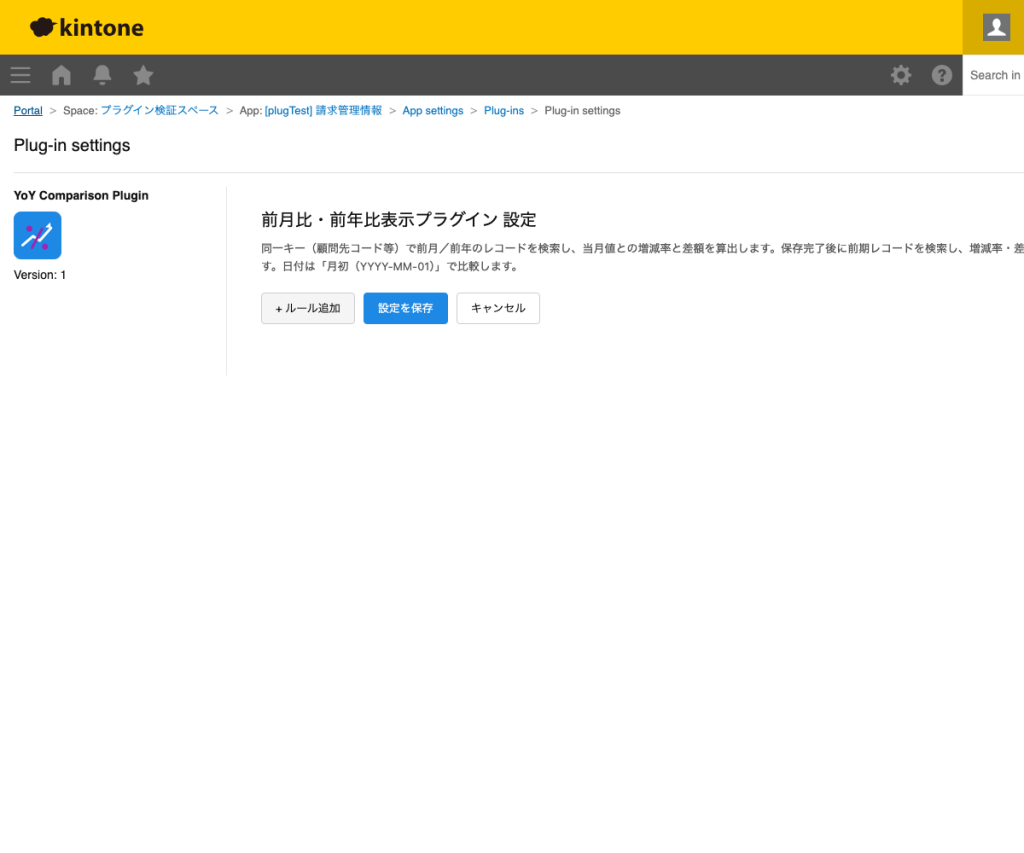Open the settings gear icon

click(x=900, y=75)
